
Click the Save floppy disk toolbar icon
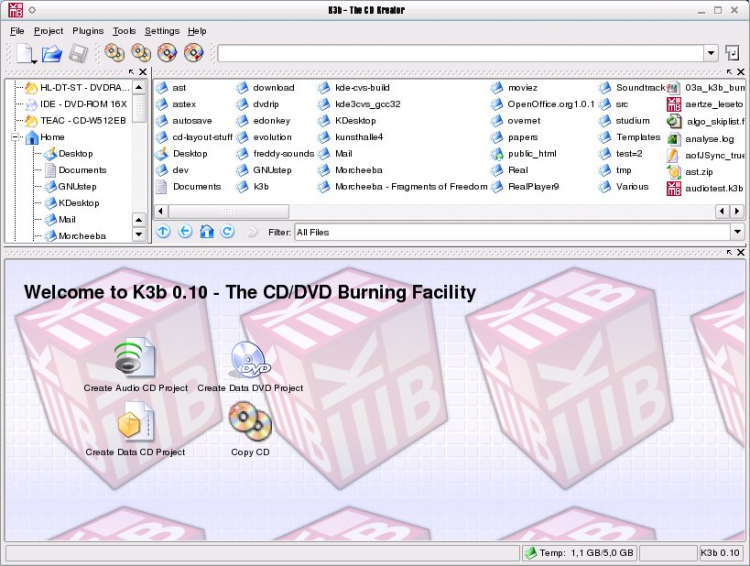(x=78, y=54)
